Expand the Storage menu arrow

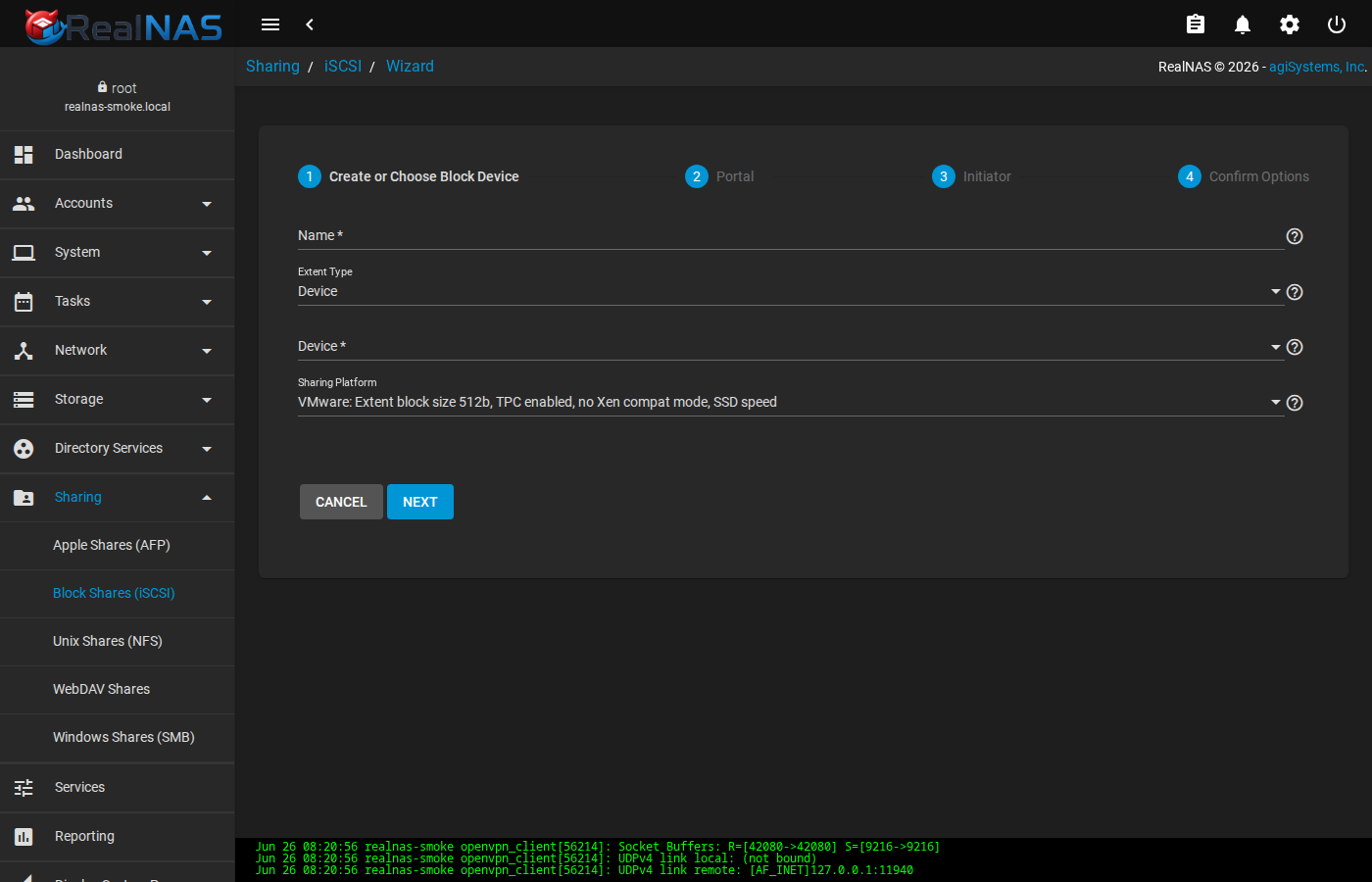click(x=207, y=400)
